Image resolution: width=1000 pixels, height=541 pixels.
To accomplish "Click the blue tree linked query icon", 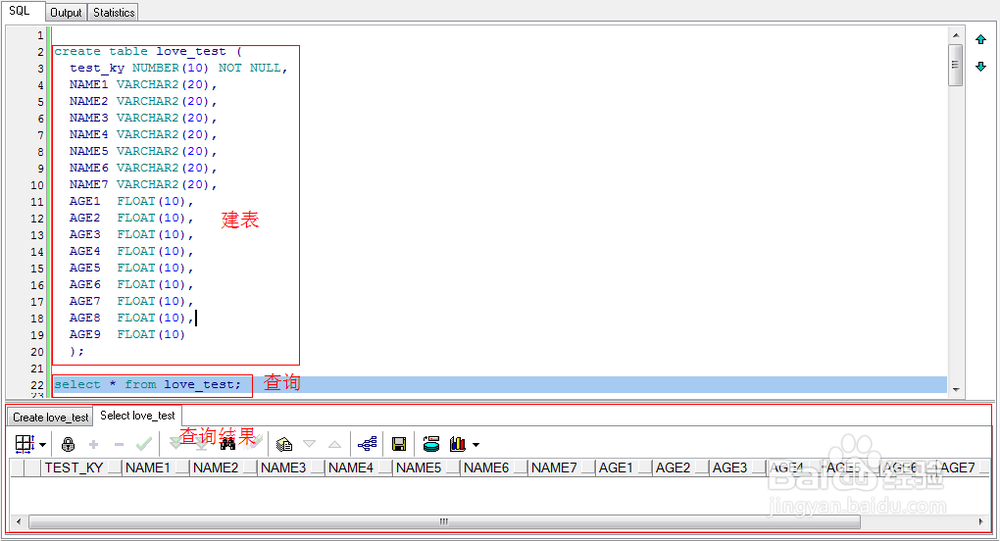I will coord(367,444).
